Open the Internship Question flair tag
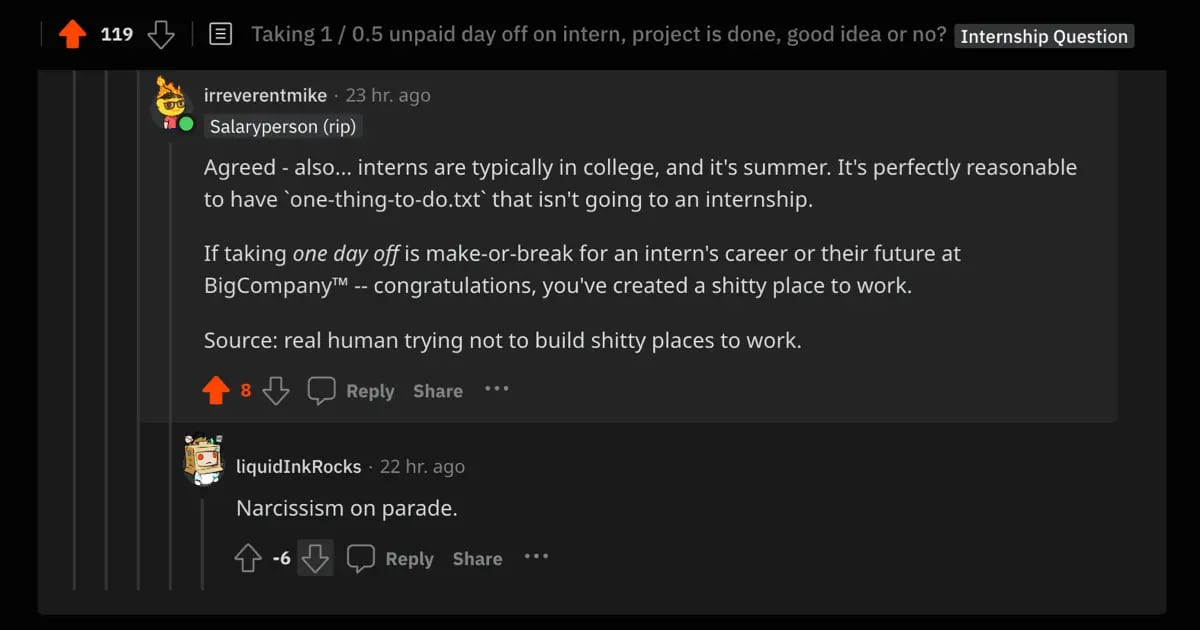Image resolution: width=1200 pixels, height=630 pixels. coord(1044,37)
